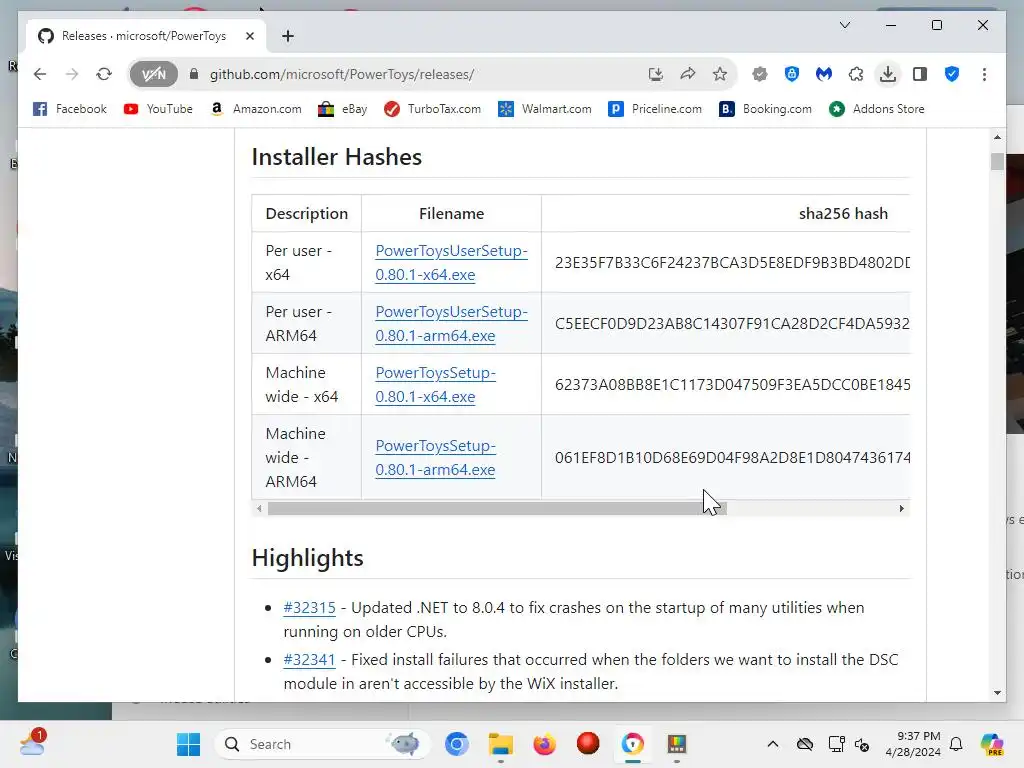The width and height of the screenshot is (1024, 768).
Task: Open the weather widget in the taskbar
Action: point(32,743)
